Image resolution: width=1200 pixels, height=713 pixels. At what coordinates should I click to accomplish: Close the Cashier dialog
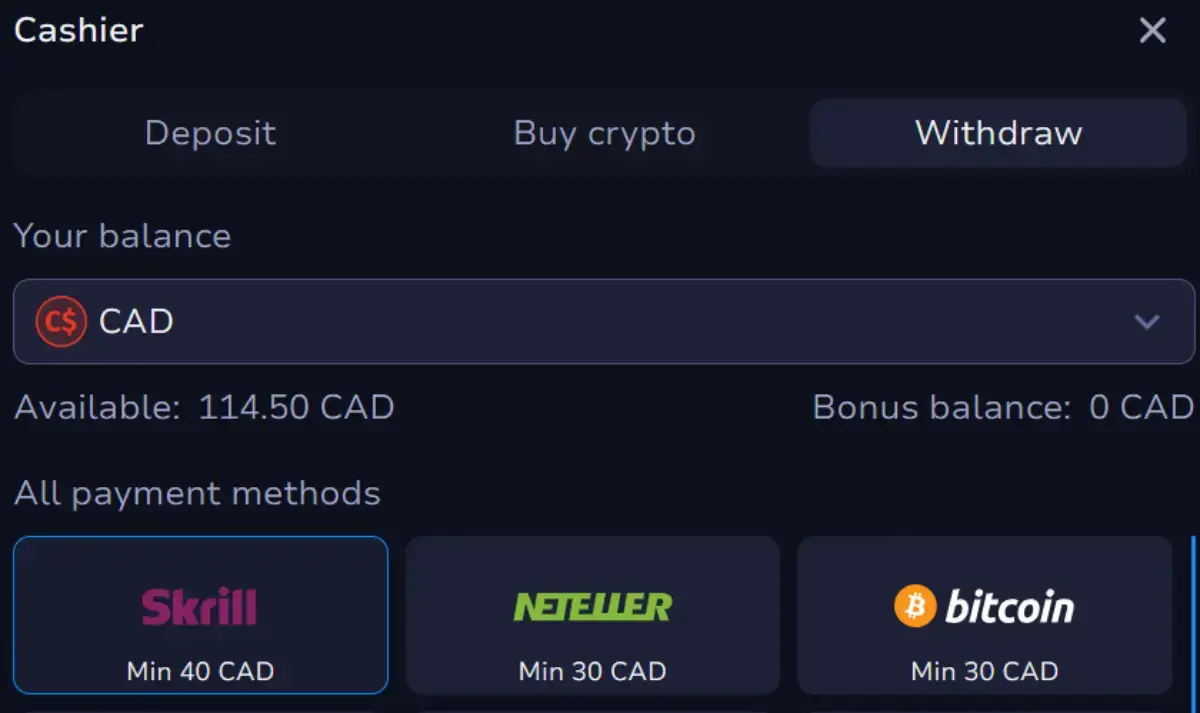[x=1152, y=30]
